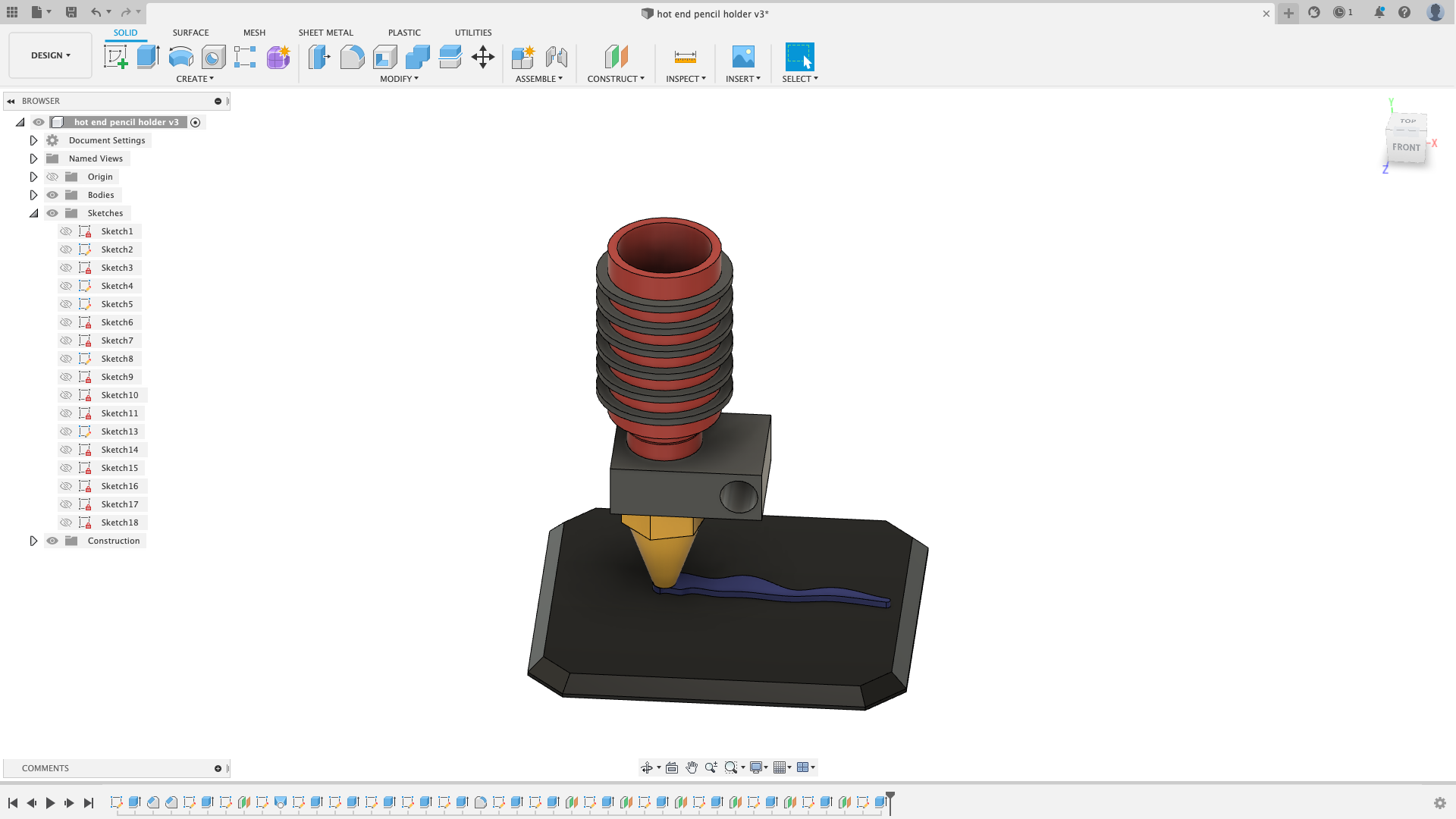Click the Create Form tool icon
Viewport: 1456px width, 819px height.
click(x=278, y=57)
